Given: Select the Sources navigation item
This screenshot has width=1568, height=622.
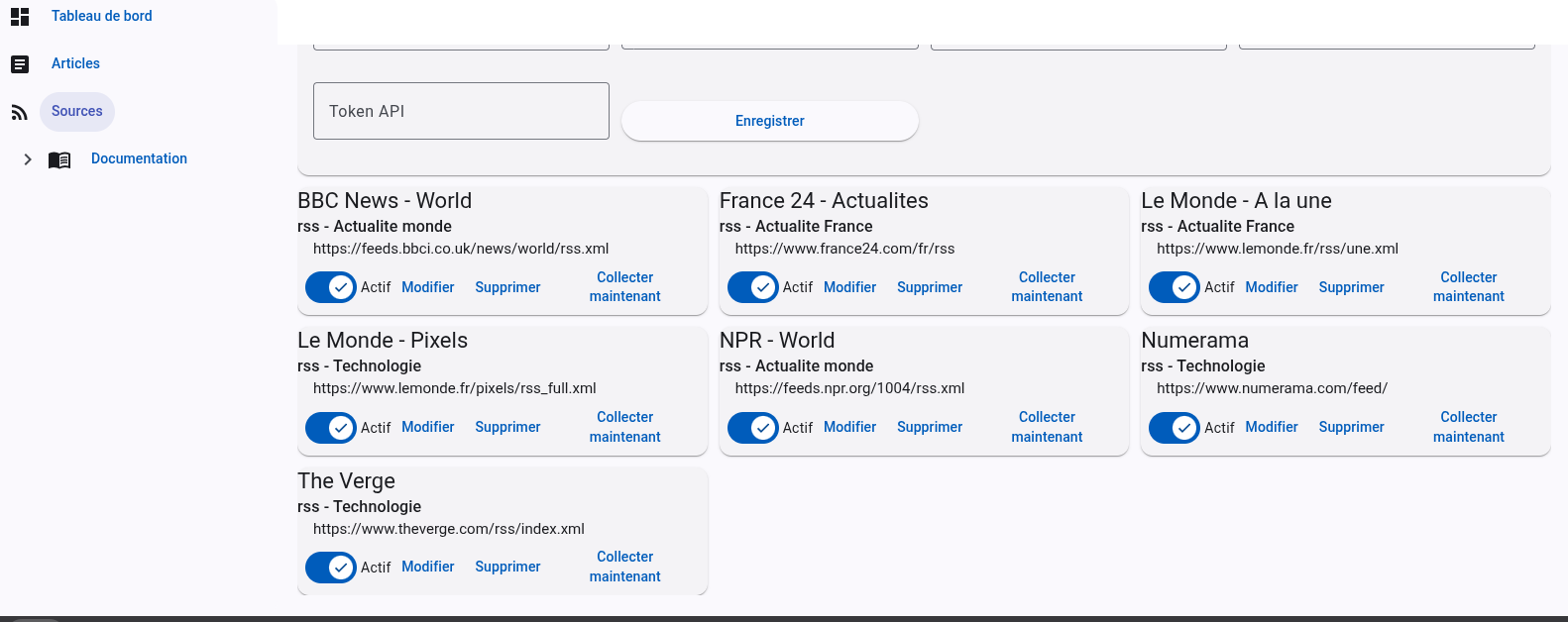Looking at the screenshot, I should 77,111.
